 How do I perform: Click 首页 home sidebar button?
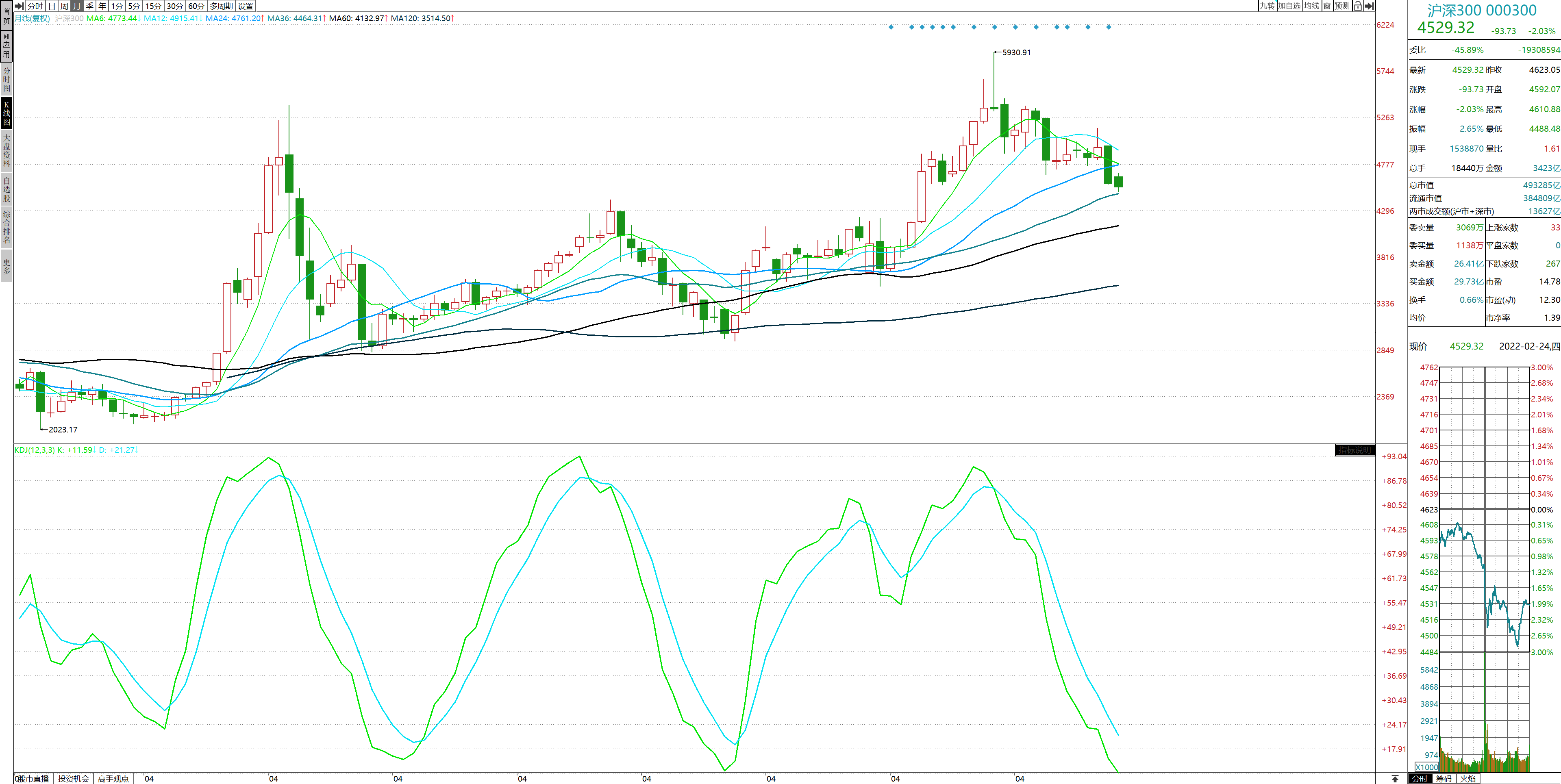click(x=7, y=16)
